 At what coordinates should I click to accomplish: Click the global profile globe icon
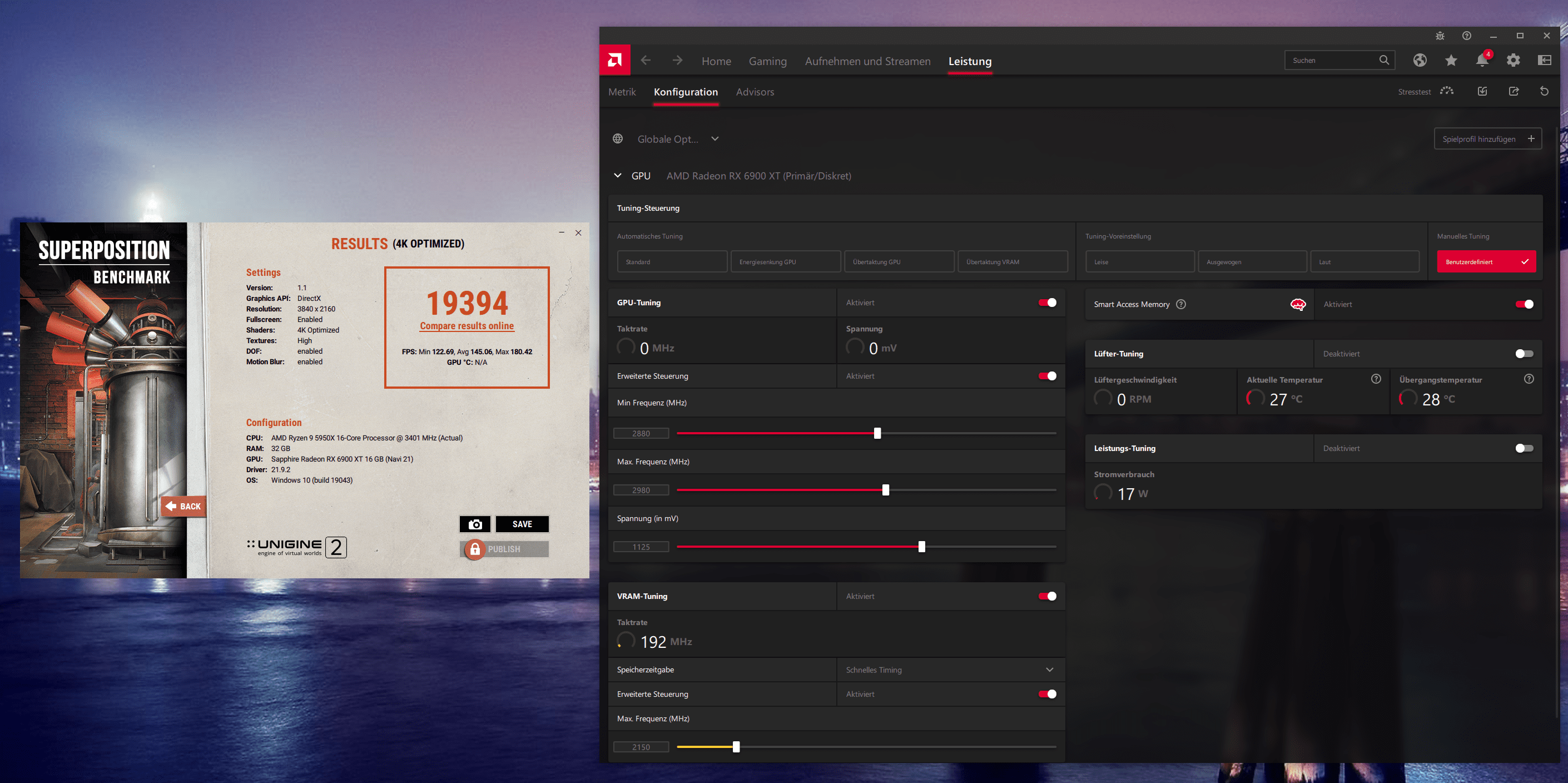[x=618, y=139]
